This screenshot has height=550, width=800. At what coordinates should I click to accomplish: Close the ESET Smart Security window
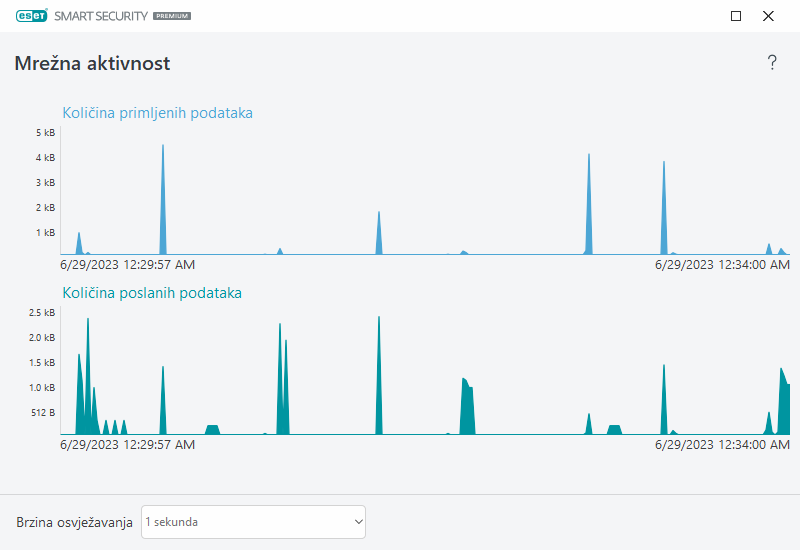(768, 16)
